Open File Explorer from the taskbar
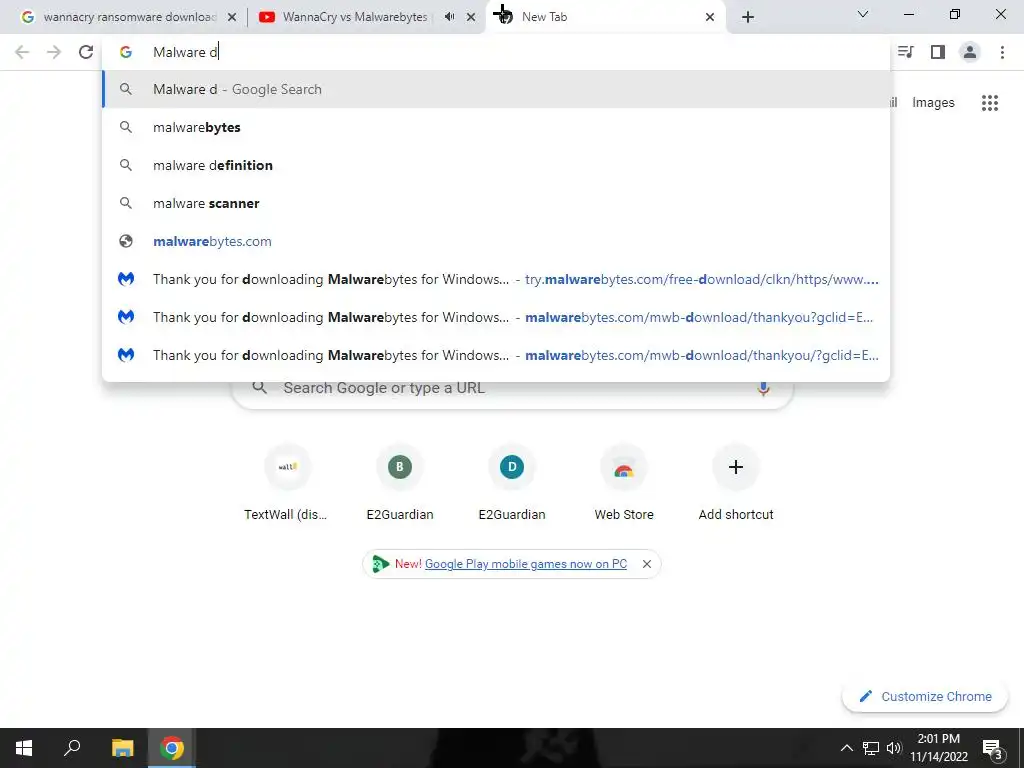 click(x=122, y=748)
